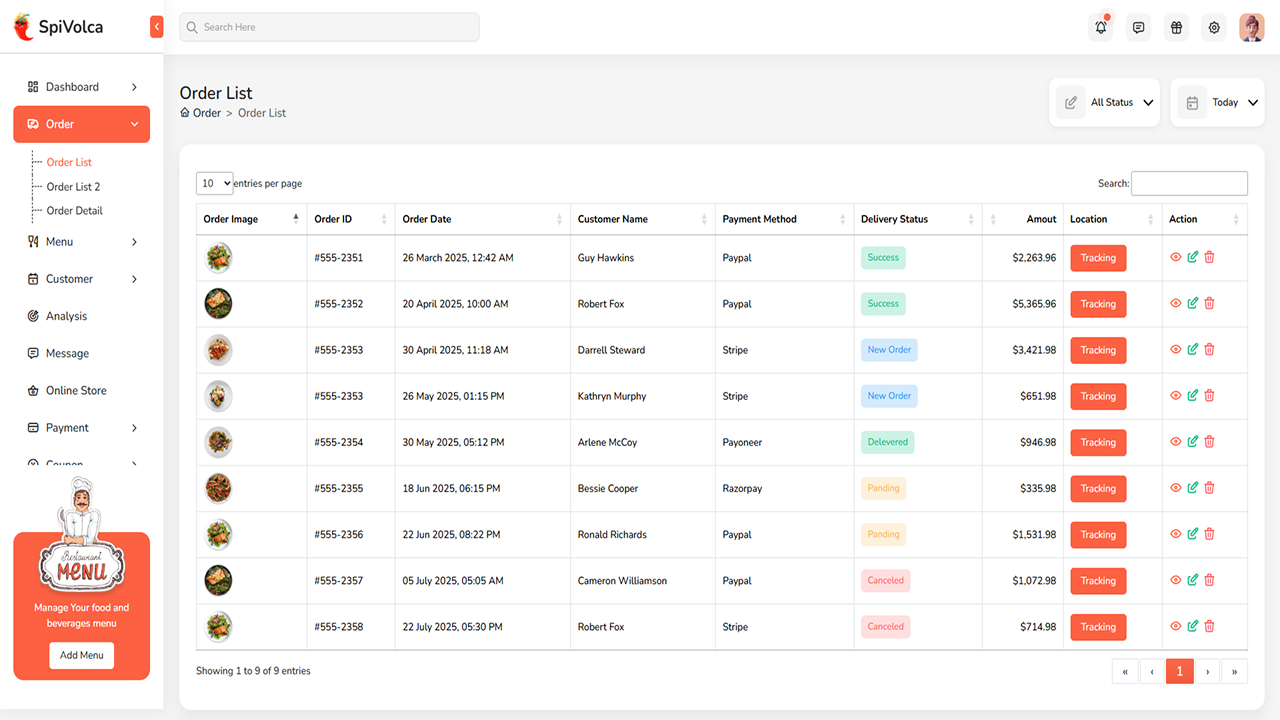Open the settings gear icon
This screenshot has width=1280, height=720.
tap(1214, 28)
